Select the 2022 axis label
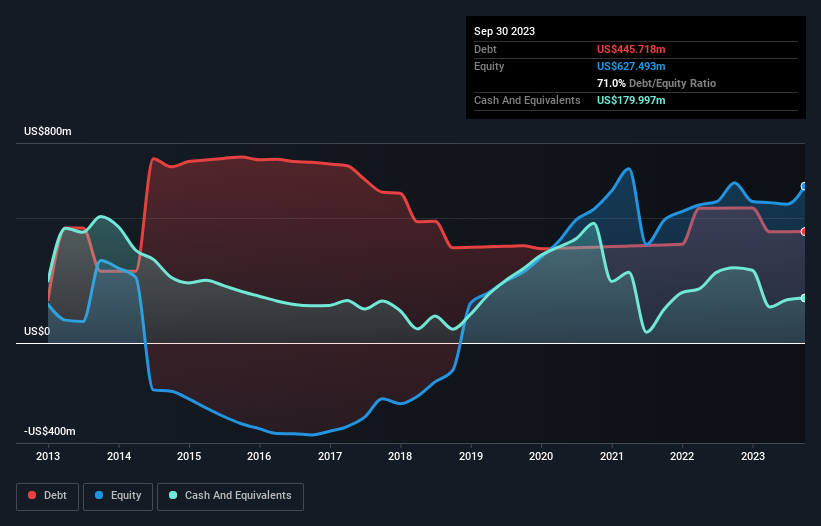This screenshot has width=821, height=526. [682, 456]
